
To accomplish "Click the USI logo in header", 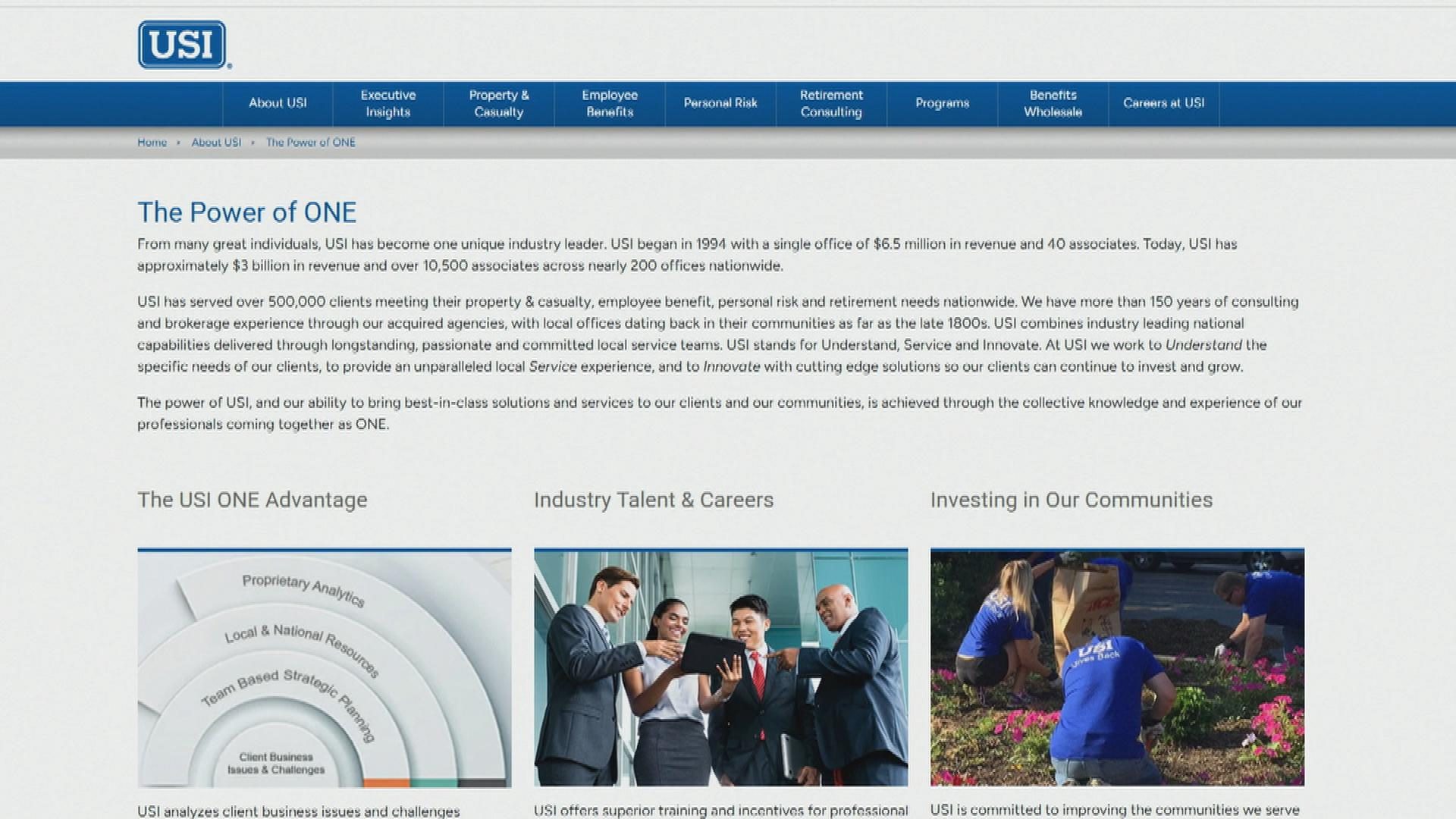I will [184, 45].
